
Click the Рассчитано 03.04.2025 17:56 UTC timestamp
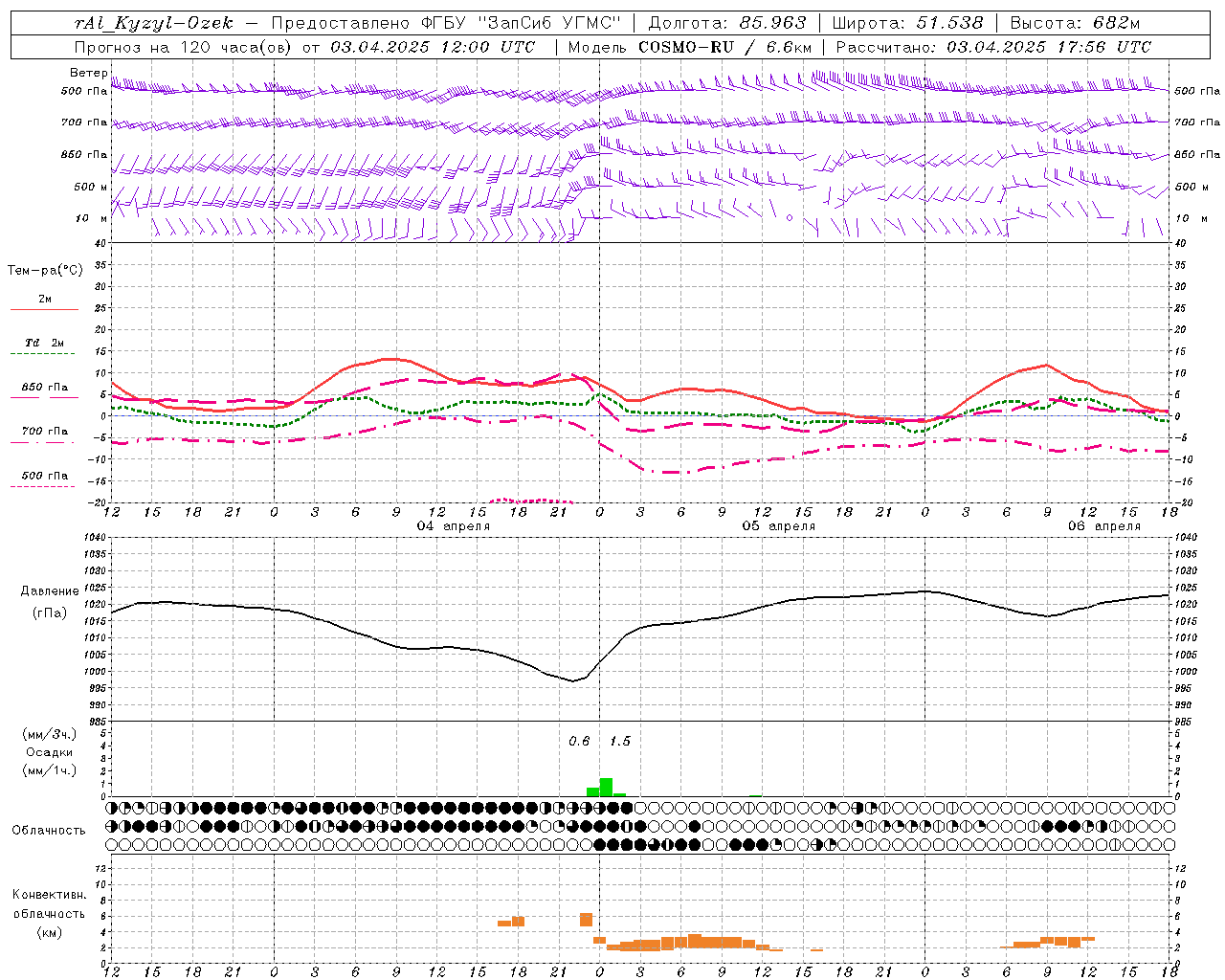tap(993, 47)
